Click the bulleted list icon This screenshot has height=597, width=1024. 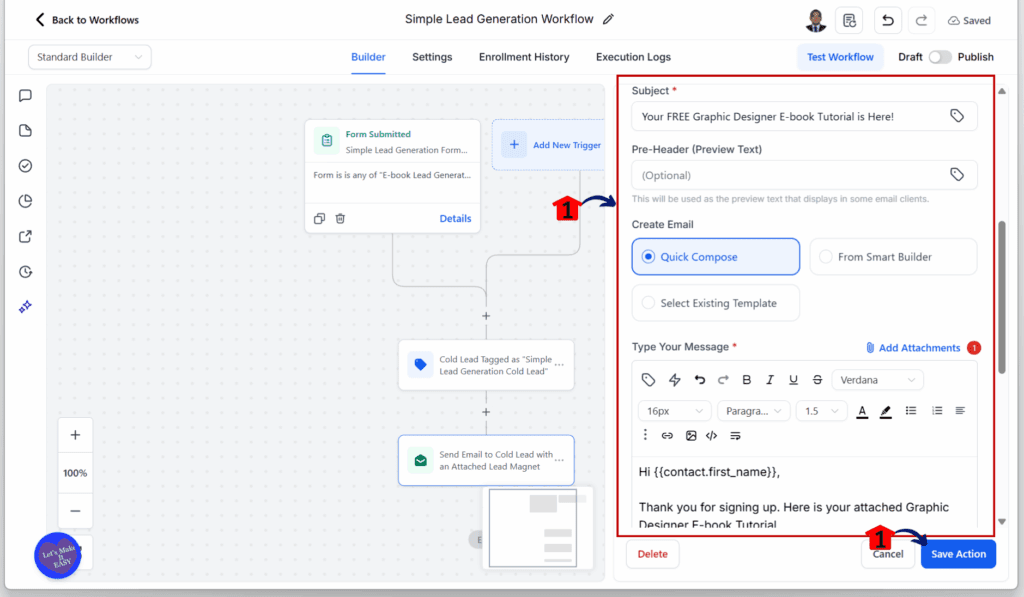tap(911, 411)
